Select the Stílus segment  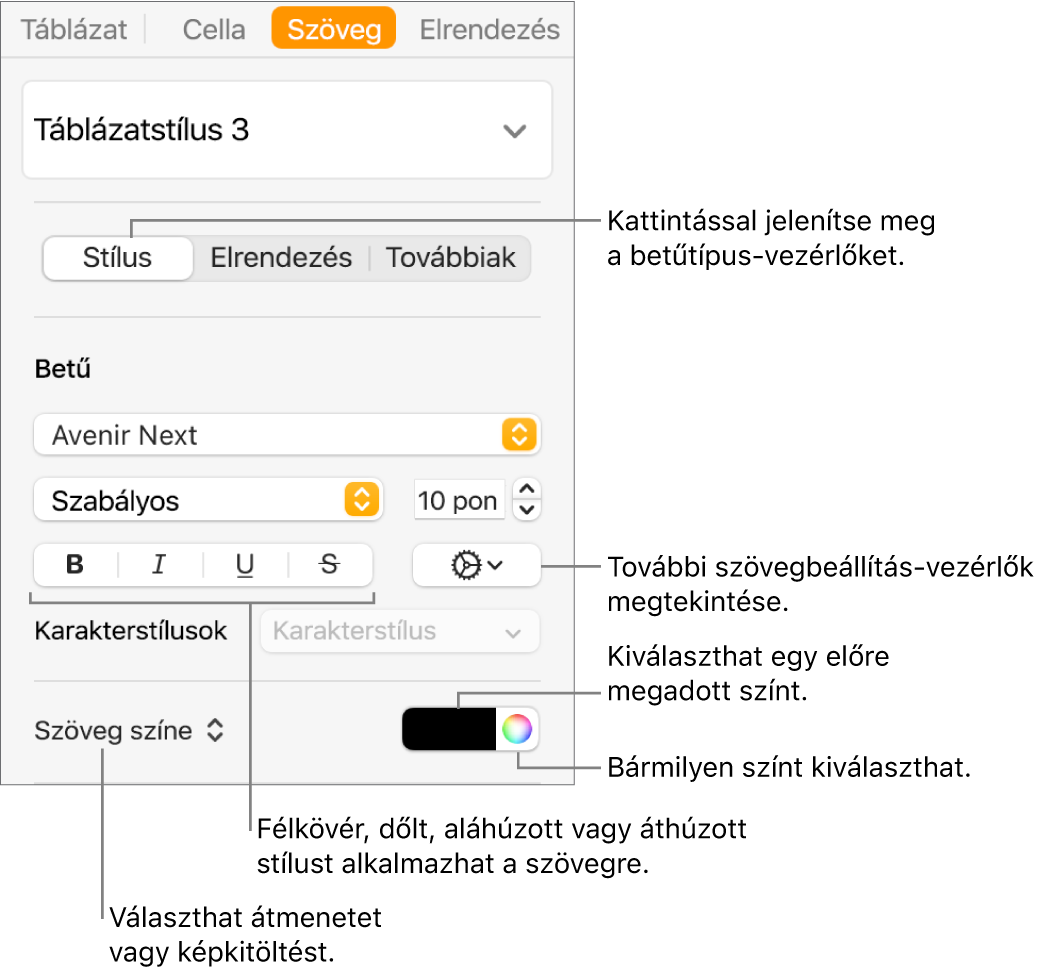click(117, 257)
